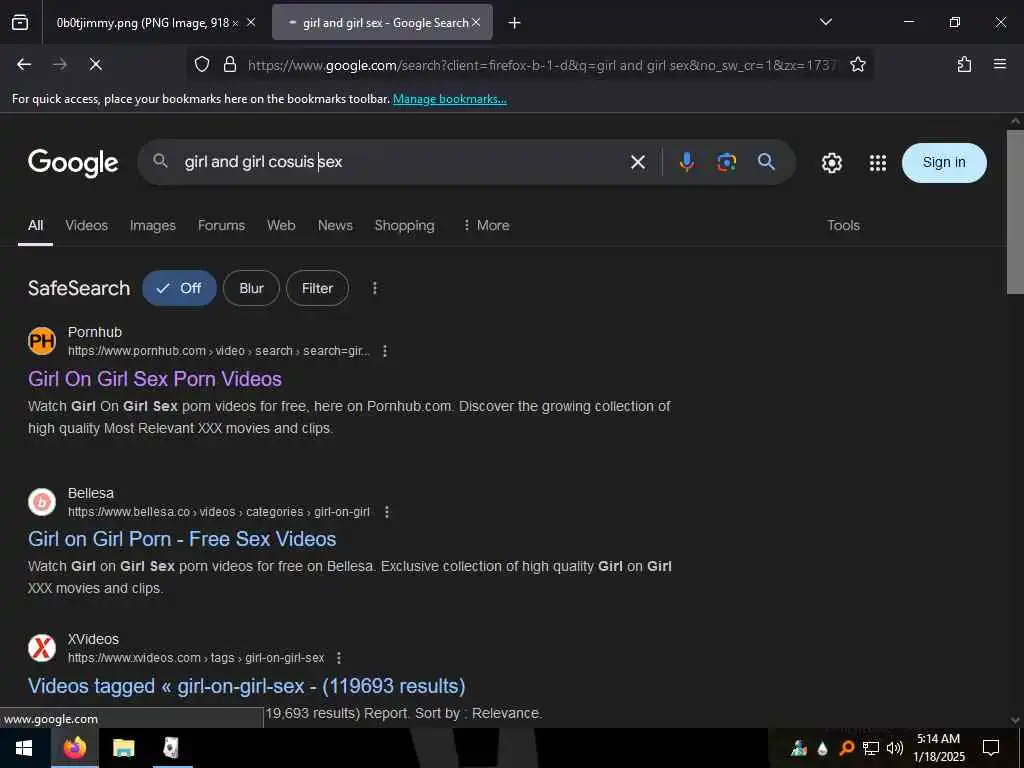This screenshot has height=768, width=1024.
Task: Switch to Shopping results tab
Action: 404,225
